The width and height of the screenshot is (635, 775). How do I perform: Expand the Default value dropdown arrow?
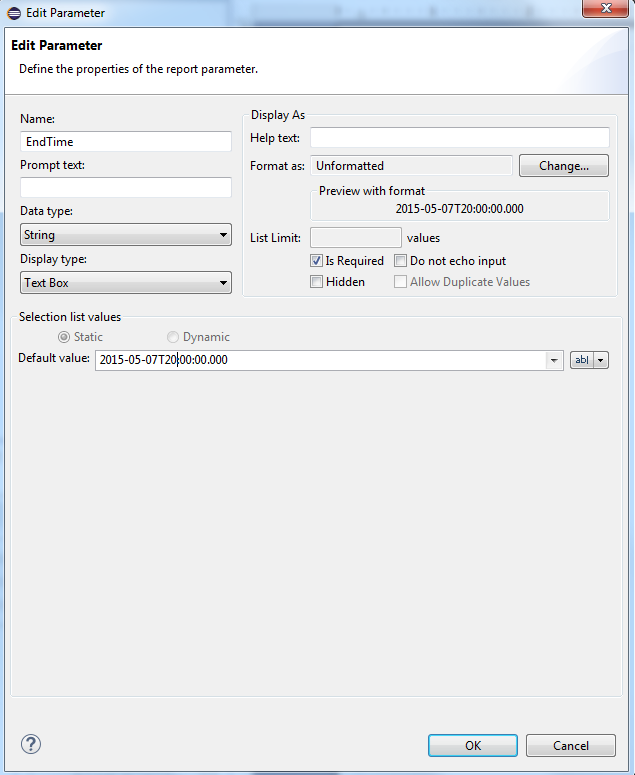553,360
